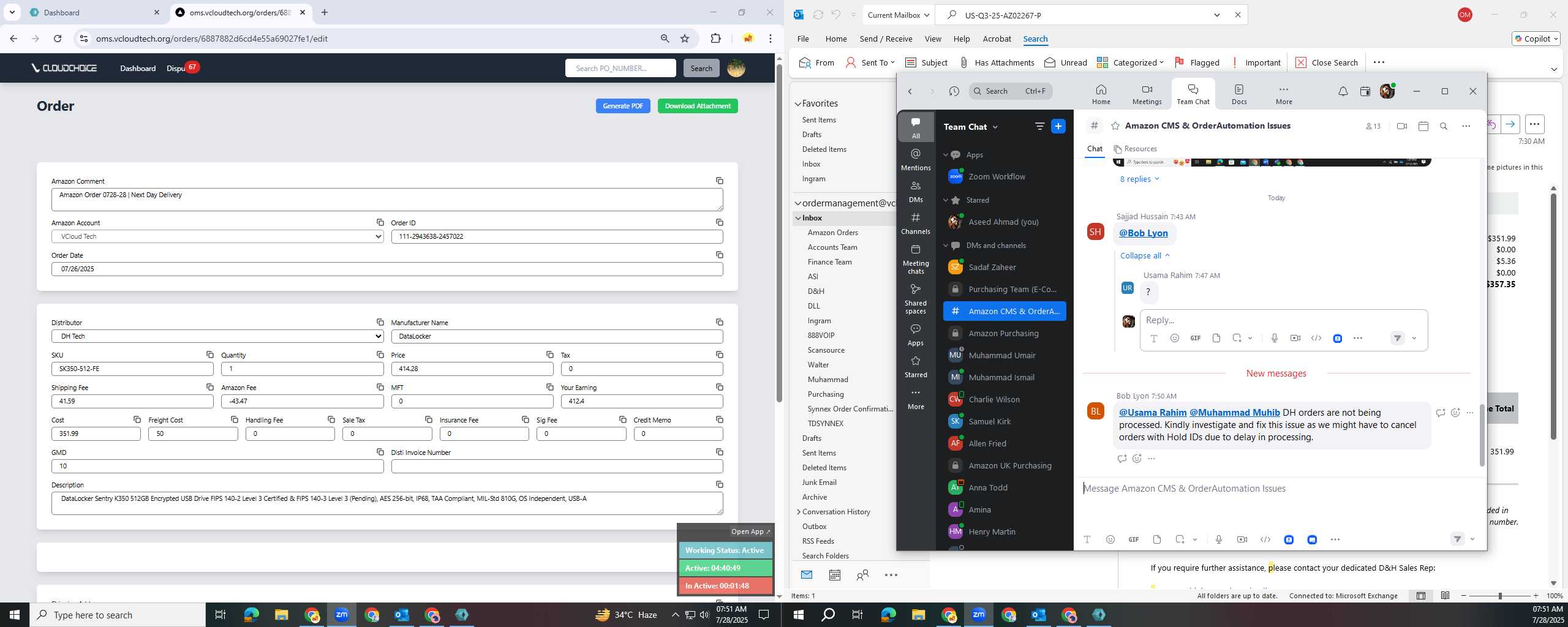Open Outlook Home ribbon tab

tap(836, 39)
